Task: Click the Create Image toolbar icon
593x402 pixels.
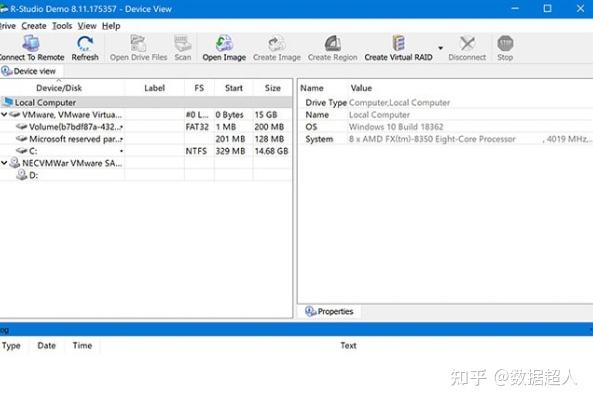Action: tap(277, 44)
